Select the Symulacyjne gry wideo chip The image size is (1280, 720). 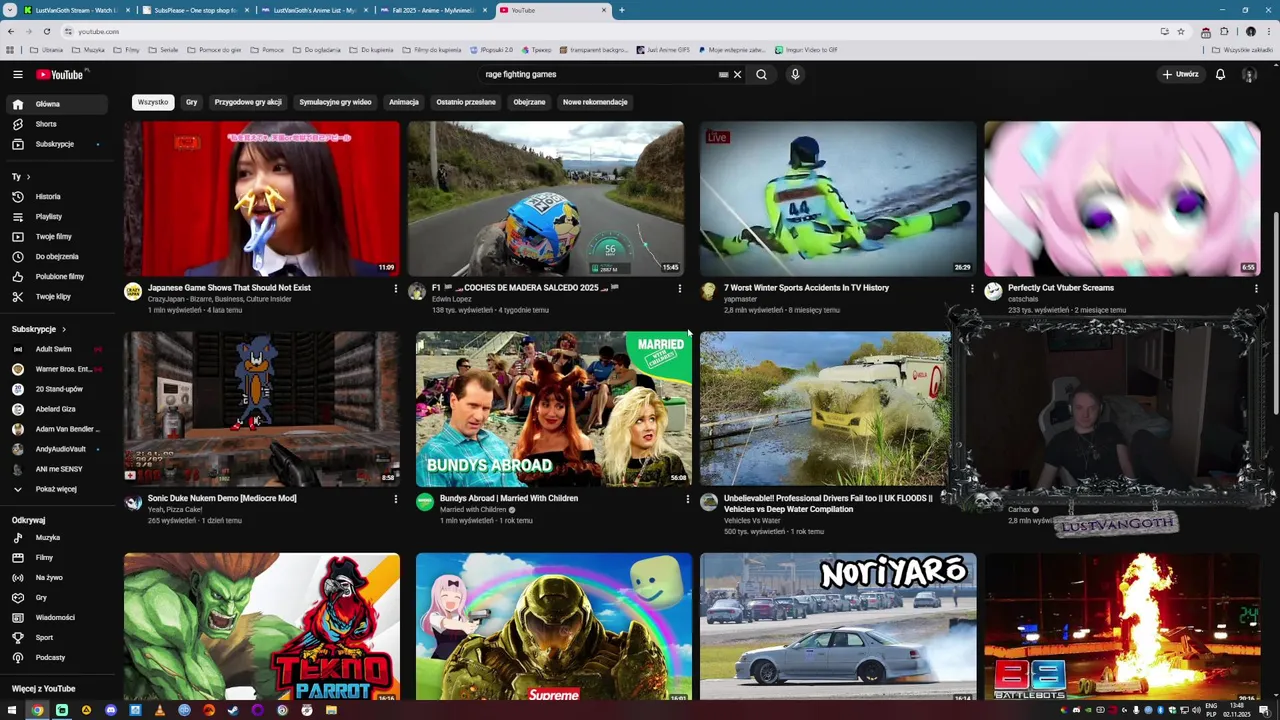click(335, 102)
